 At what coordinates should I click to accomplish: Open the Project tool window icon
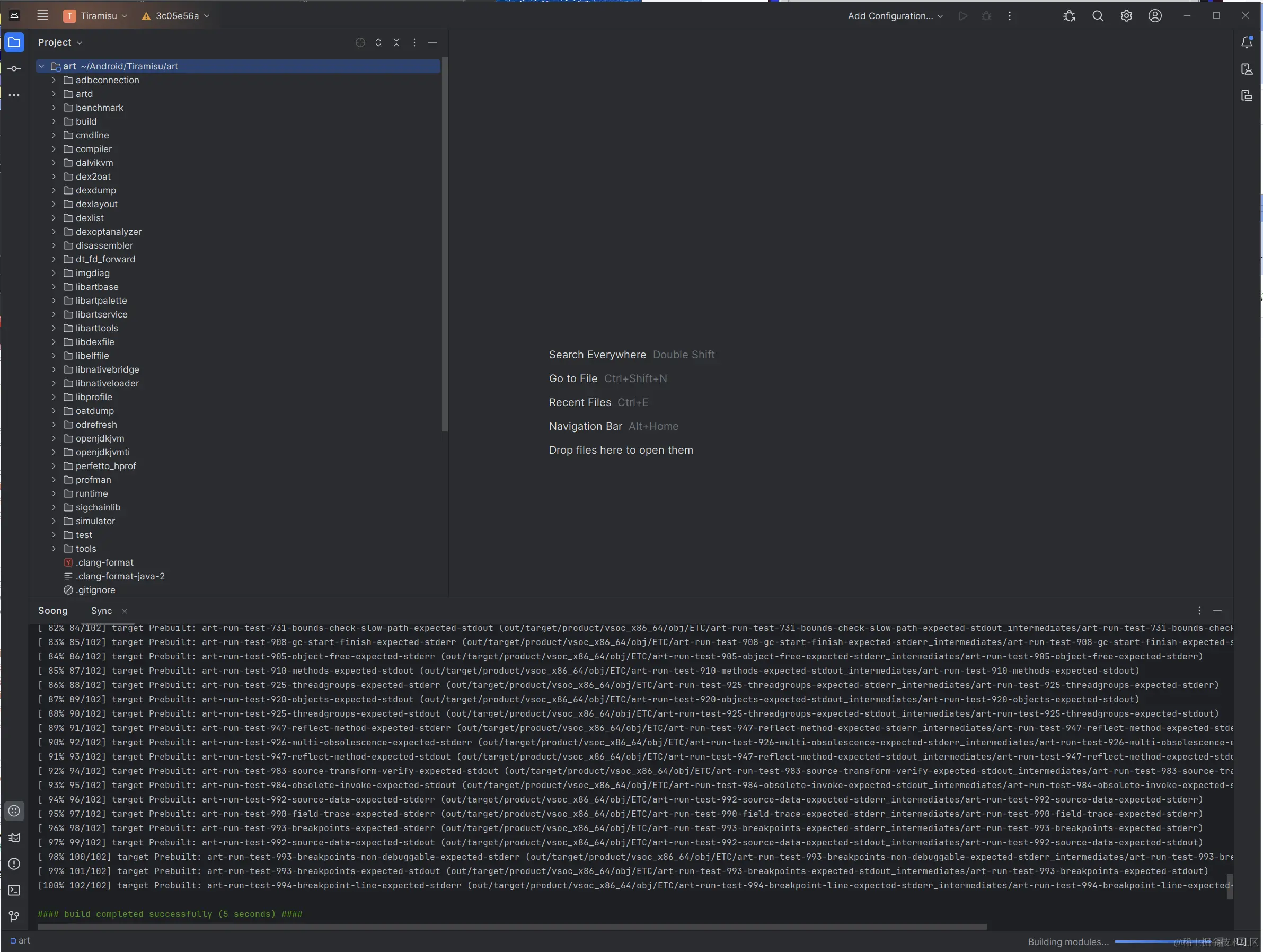tap(14, 42)
